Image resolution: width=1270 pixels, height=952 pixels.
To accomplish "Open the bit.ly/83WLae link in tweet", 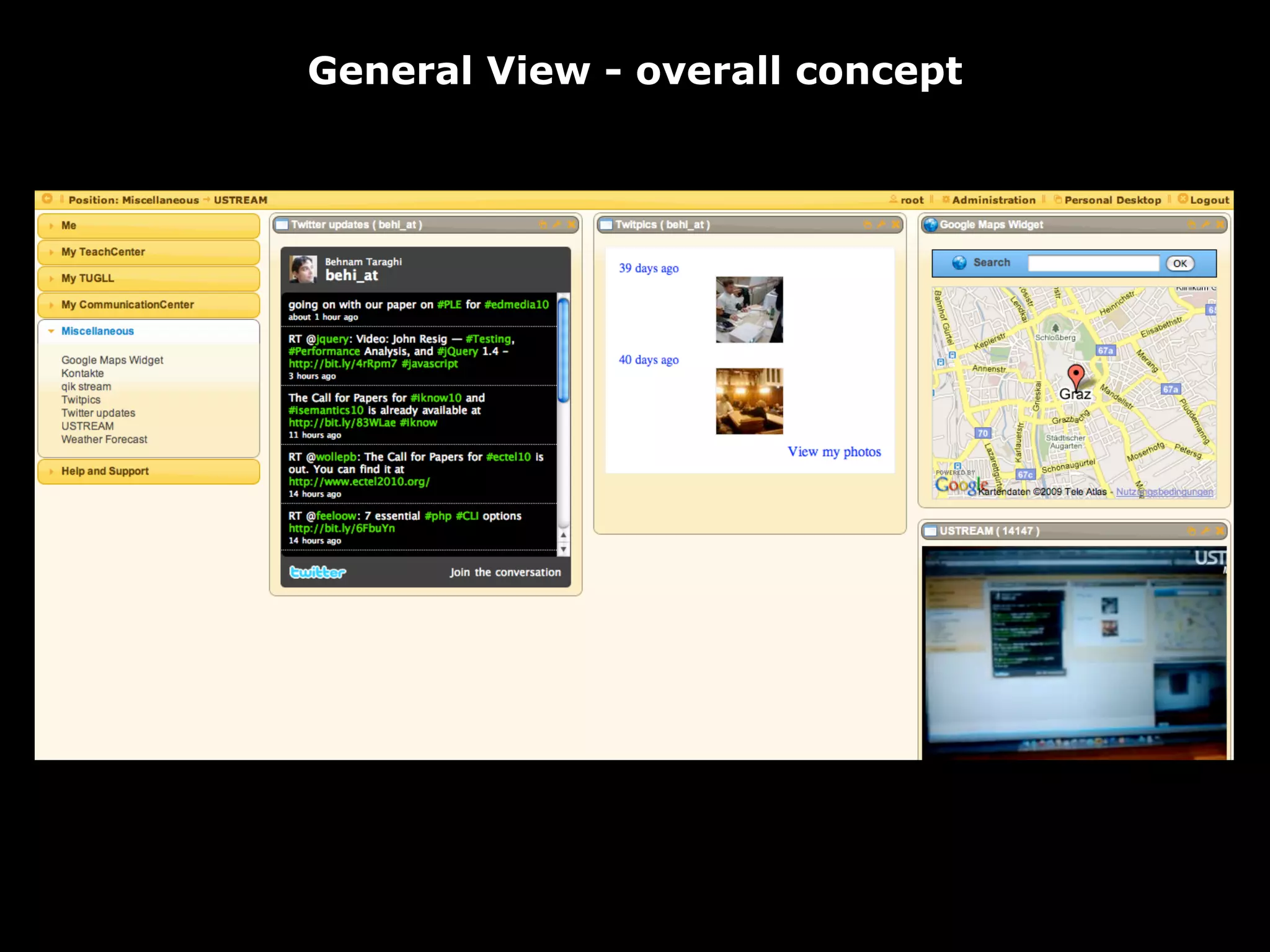I will 342,423.
